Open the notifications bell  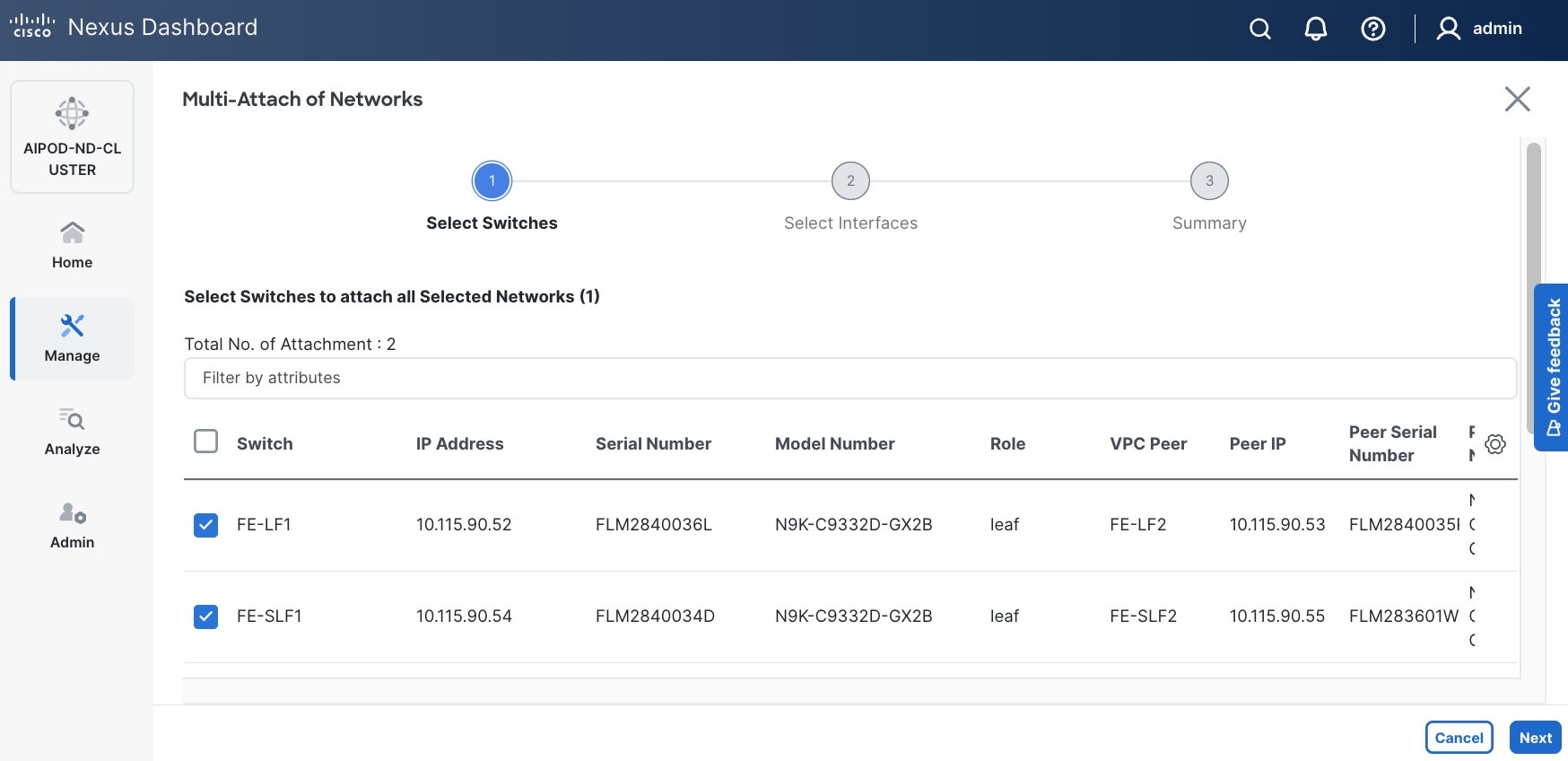point(1316,30)
